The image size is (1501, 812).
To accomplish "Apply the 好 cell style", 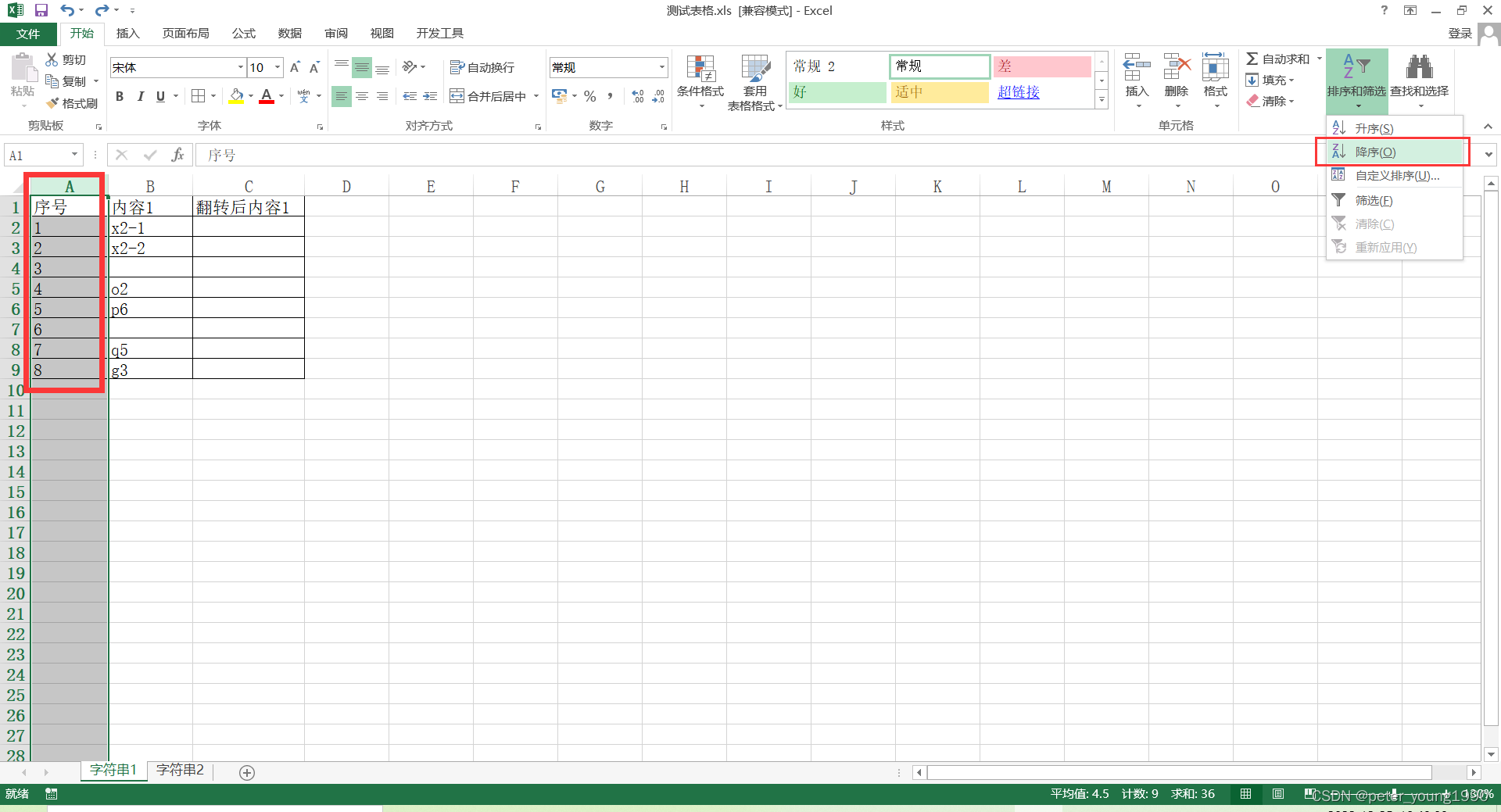I will coord(838,92).
